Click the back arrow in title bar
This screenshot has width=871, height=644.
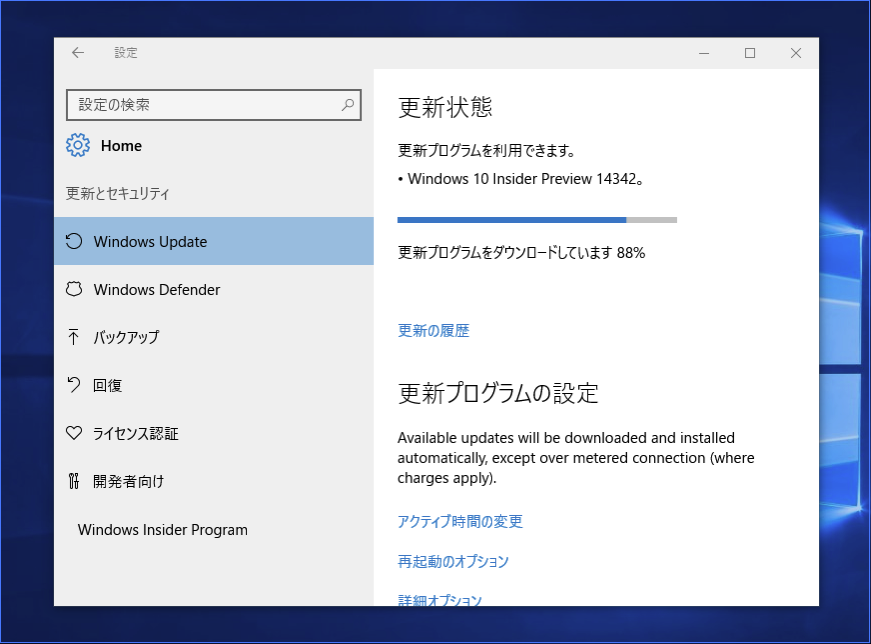pos(78,53)
